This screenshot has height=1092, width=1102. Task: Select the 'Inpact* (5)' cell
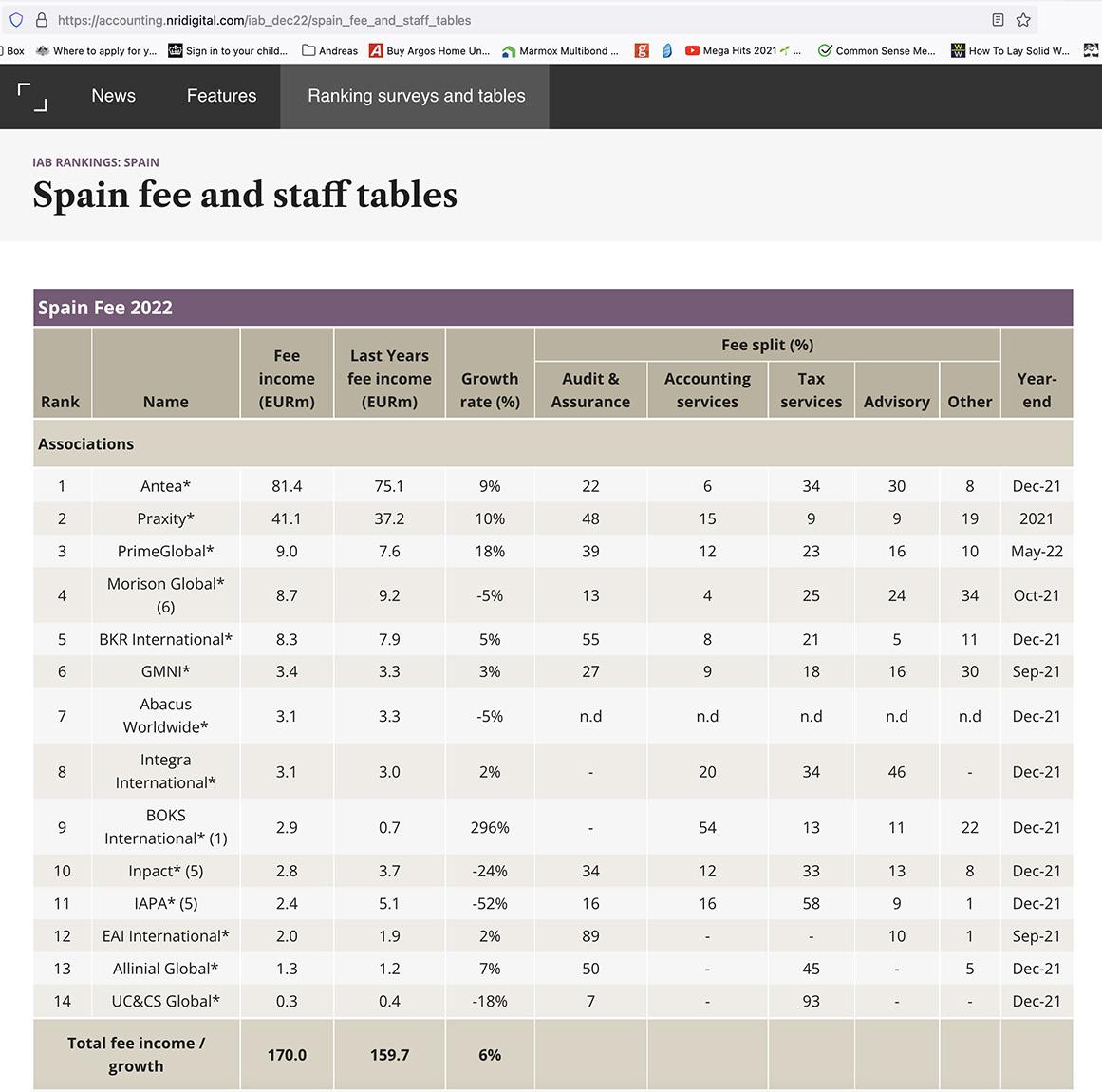166,871
